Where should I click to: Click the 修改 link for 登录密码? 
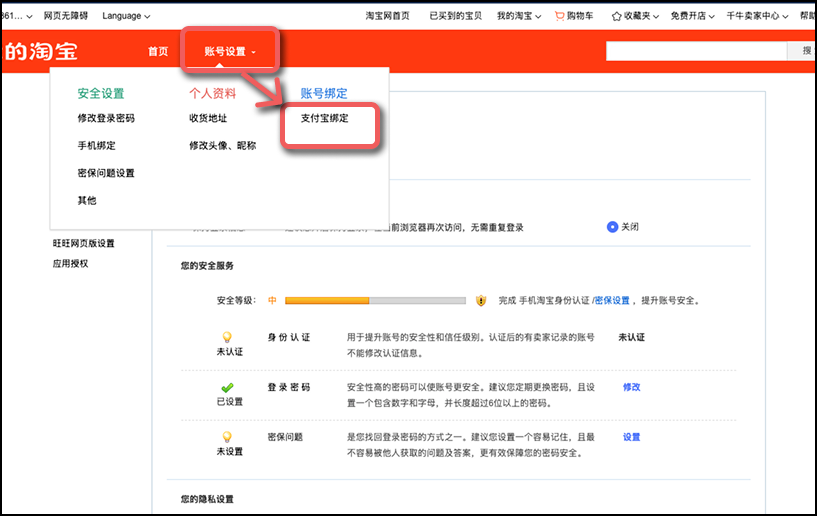click(x=631, y=387)
